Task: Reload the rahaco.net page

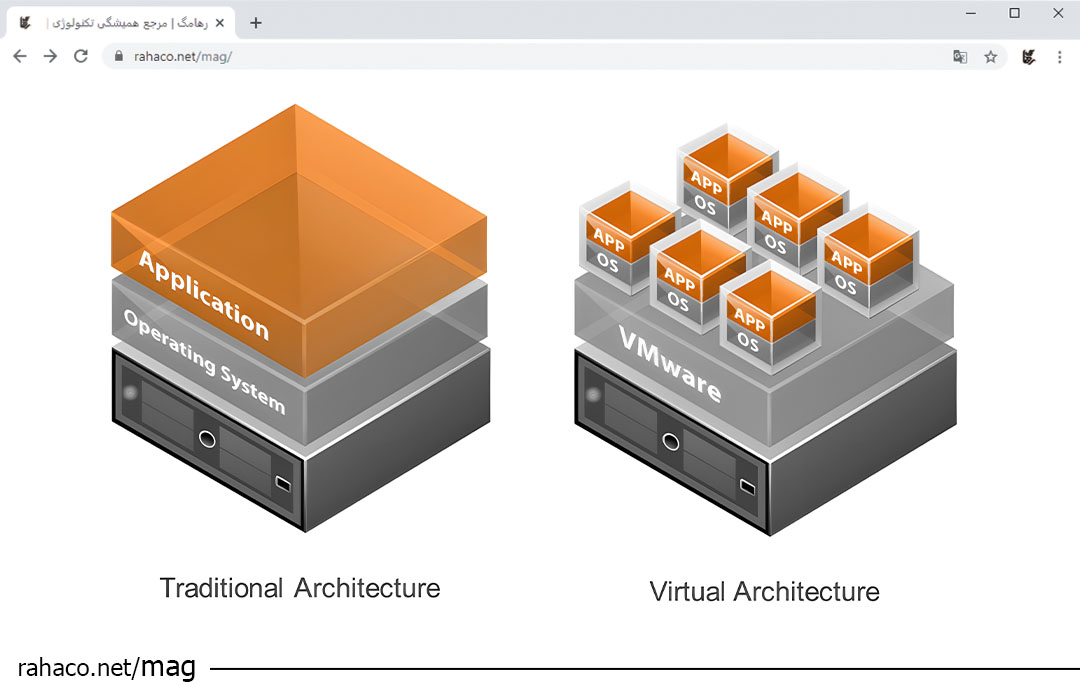Action: click(81, 57)
